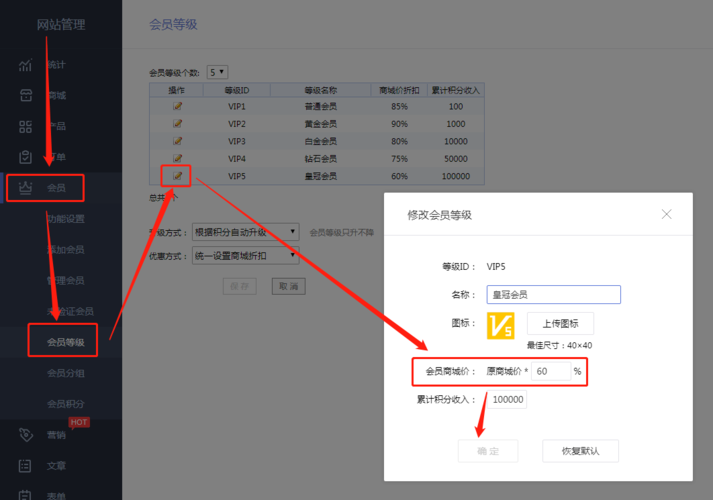Viewport: 713px width, 500px height.
Task: Open 会员等级 submenu item
Action: (66, 342)
